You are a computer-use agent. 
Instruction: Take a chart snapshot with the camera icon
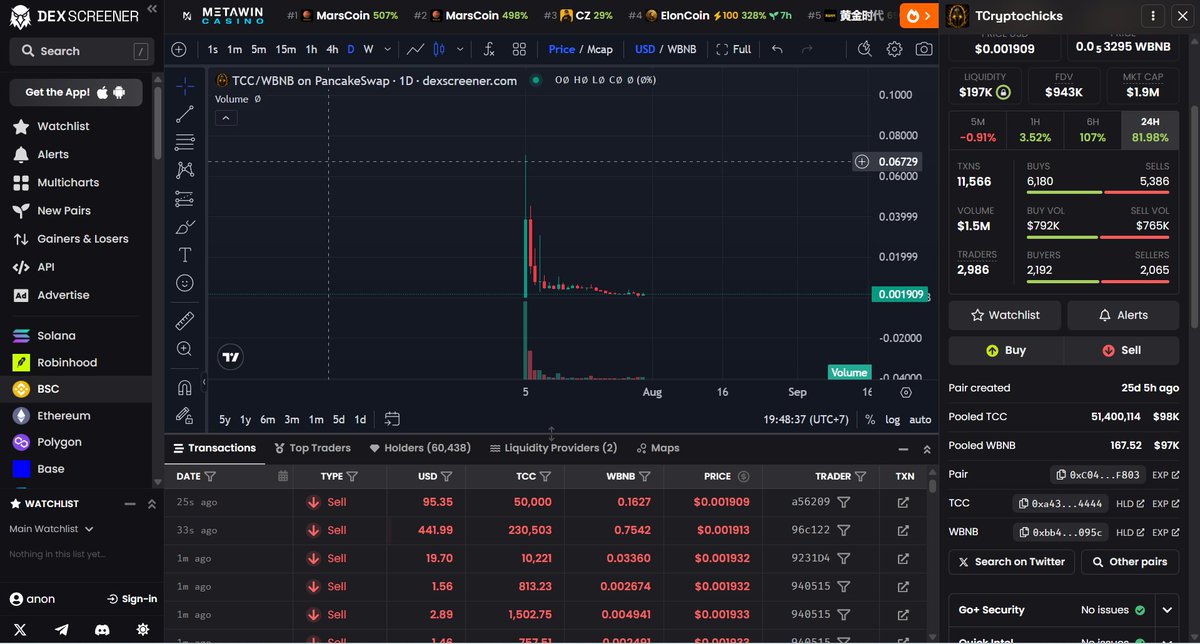pos(924,49)
